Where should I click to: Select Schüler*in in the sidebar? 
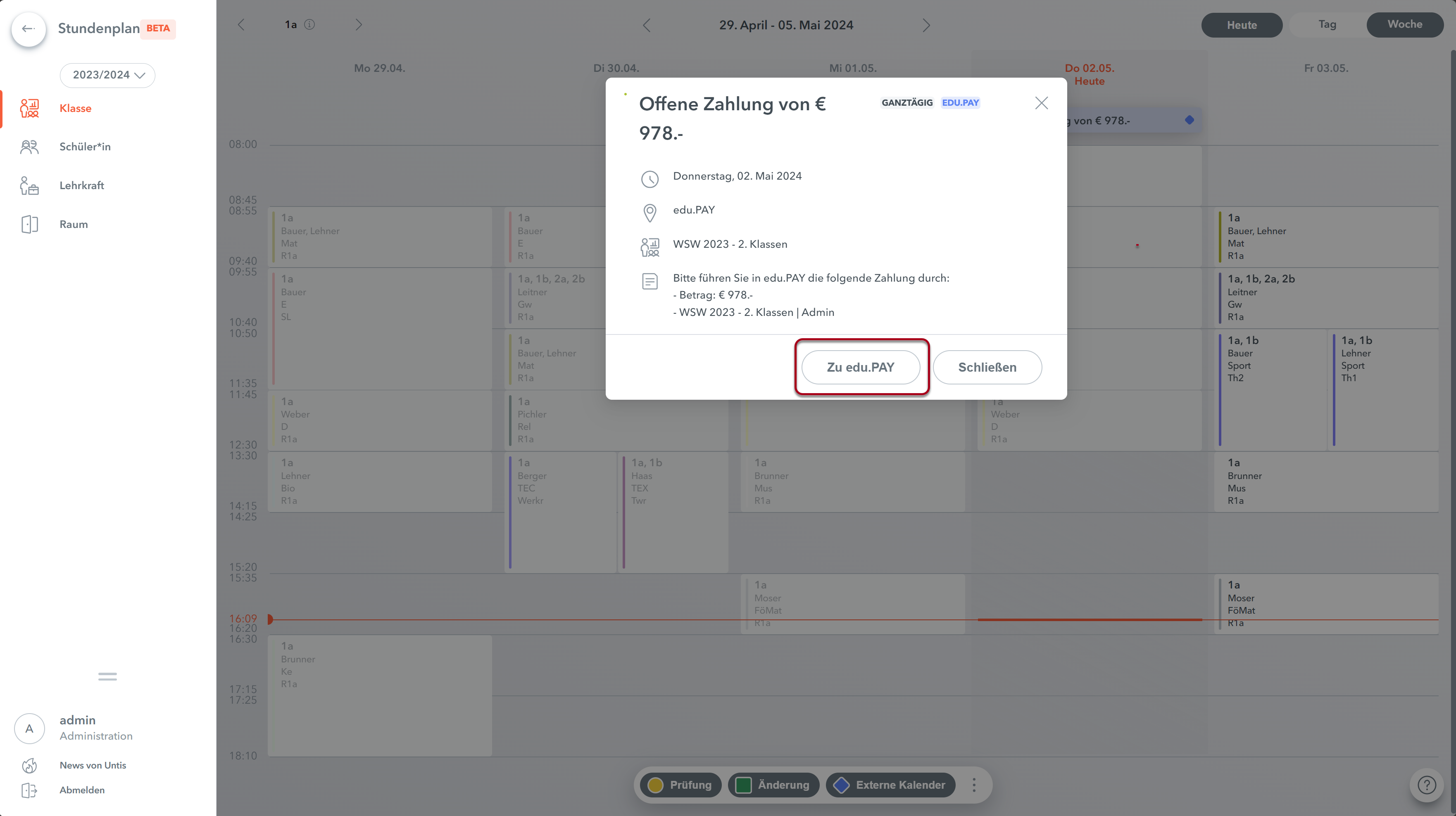tap(85, 146)
